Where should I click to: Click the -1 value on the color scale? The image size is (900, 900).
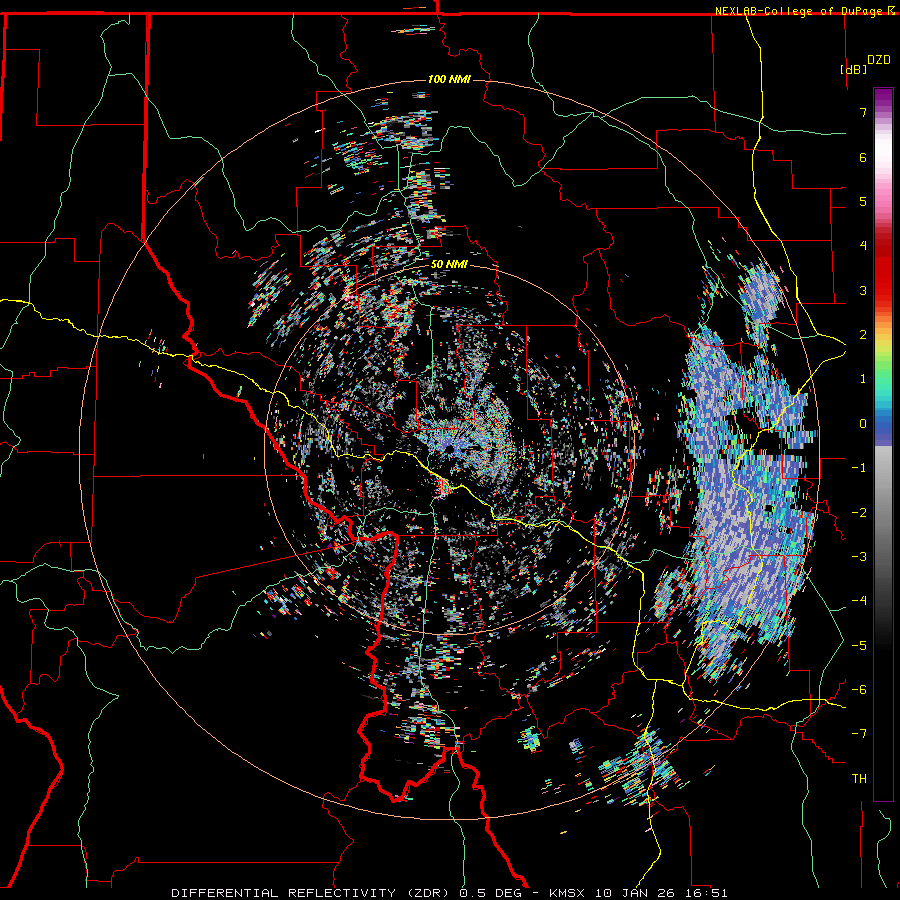click(x=859, y=468)
